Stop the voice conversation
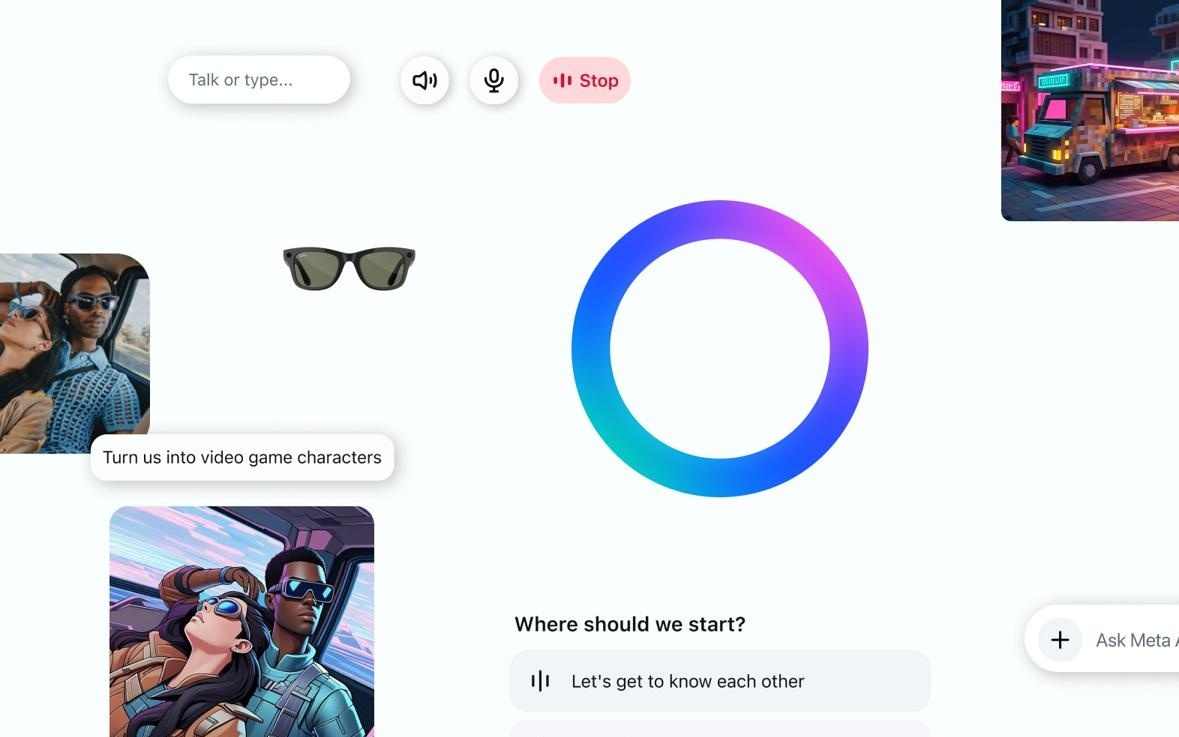This screenshot has width=1179, height=737. (x=585, y=80)
